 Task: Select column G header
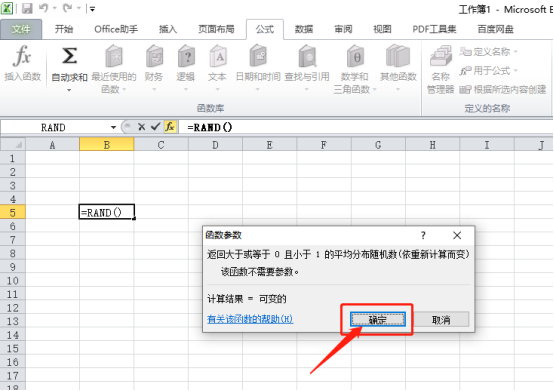pos(378,145)
